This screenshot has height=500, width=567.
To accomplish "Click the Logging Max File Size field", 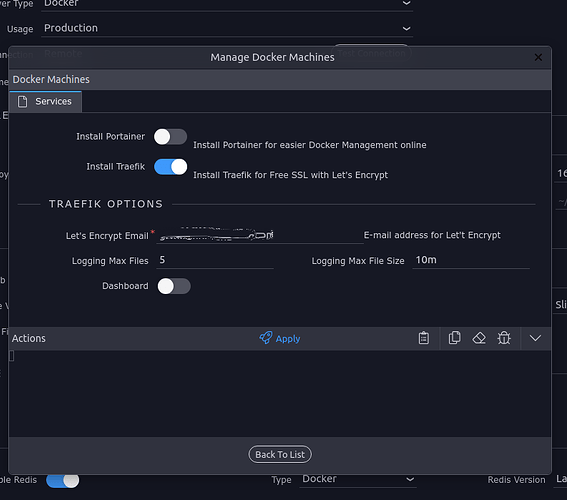I will [471, 260].
